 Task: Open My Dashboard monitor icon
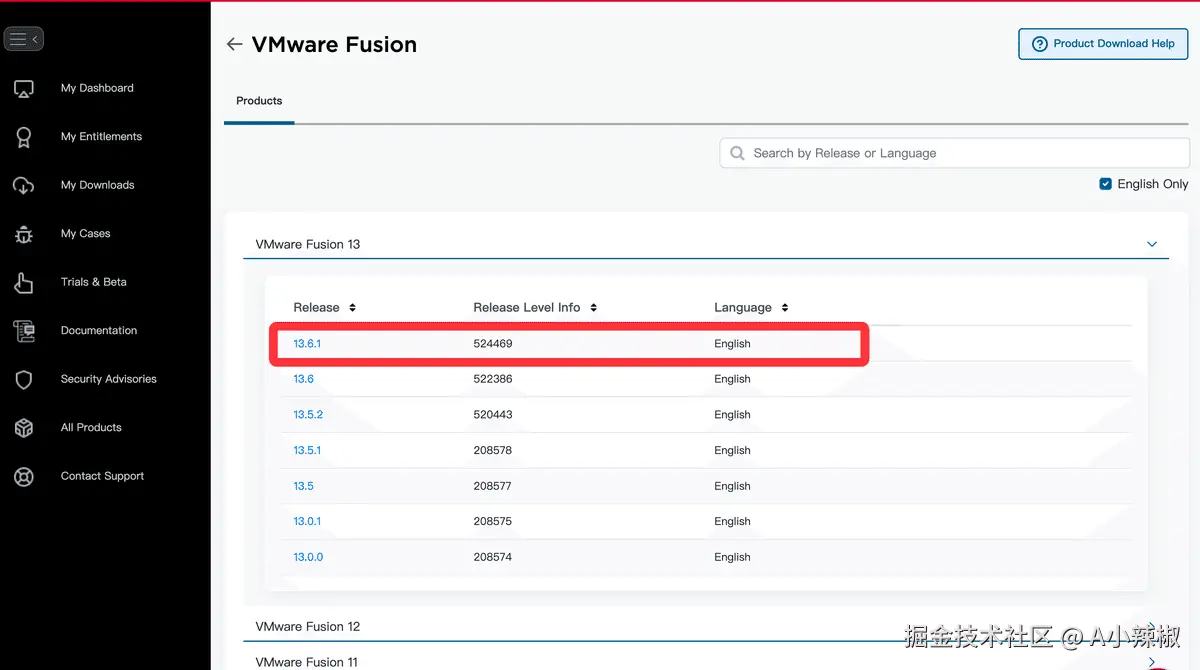[24, 89]
